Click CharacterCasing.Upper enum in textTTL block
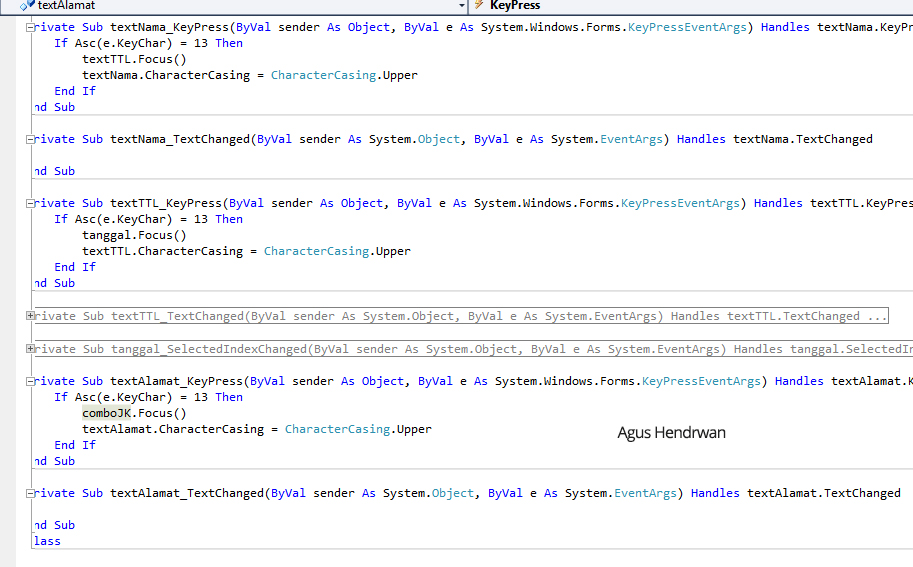The width and height of the screenshot is (913, 567). coord(337,251)
